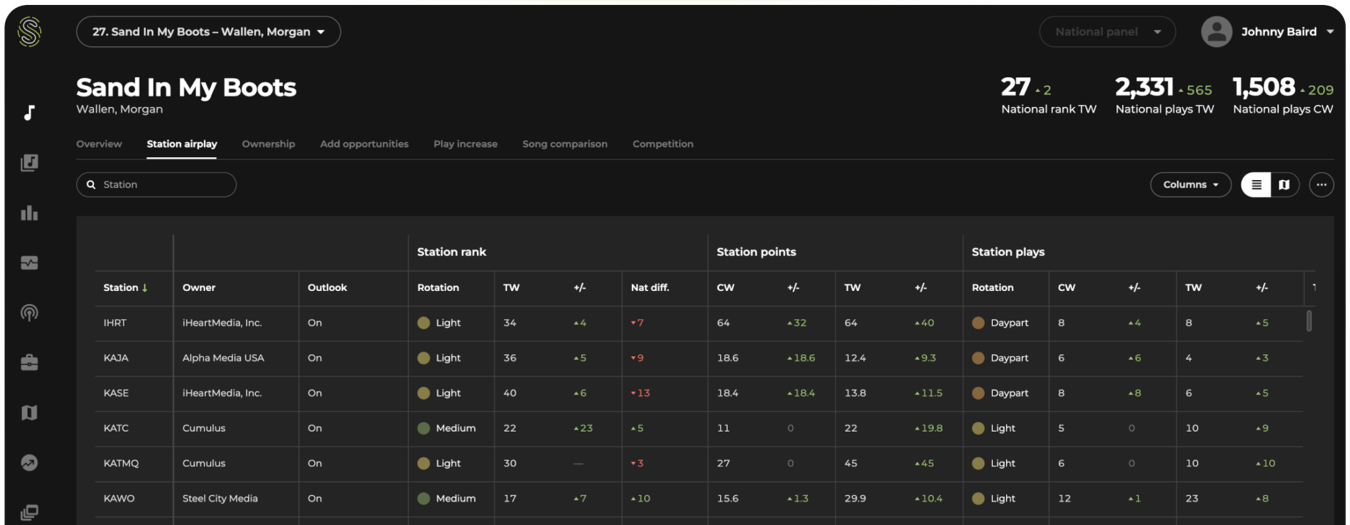Click the Station plays group header
This screenshot has width=1350, height=525.
1008,252
